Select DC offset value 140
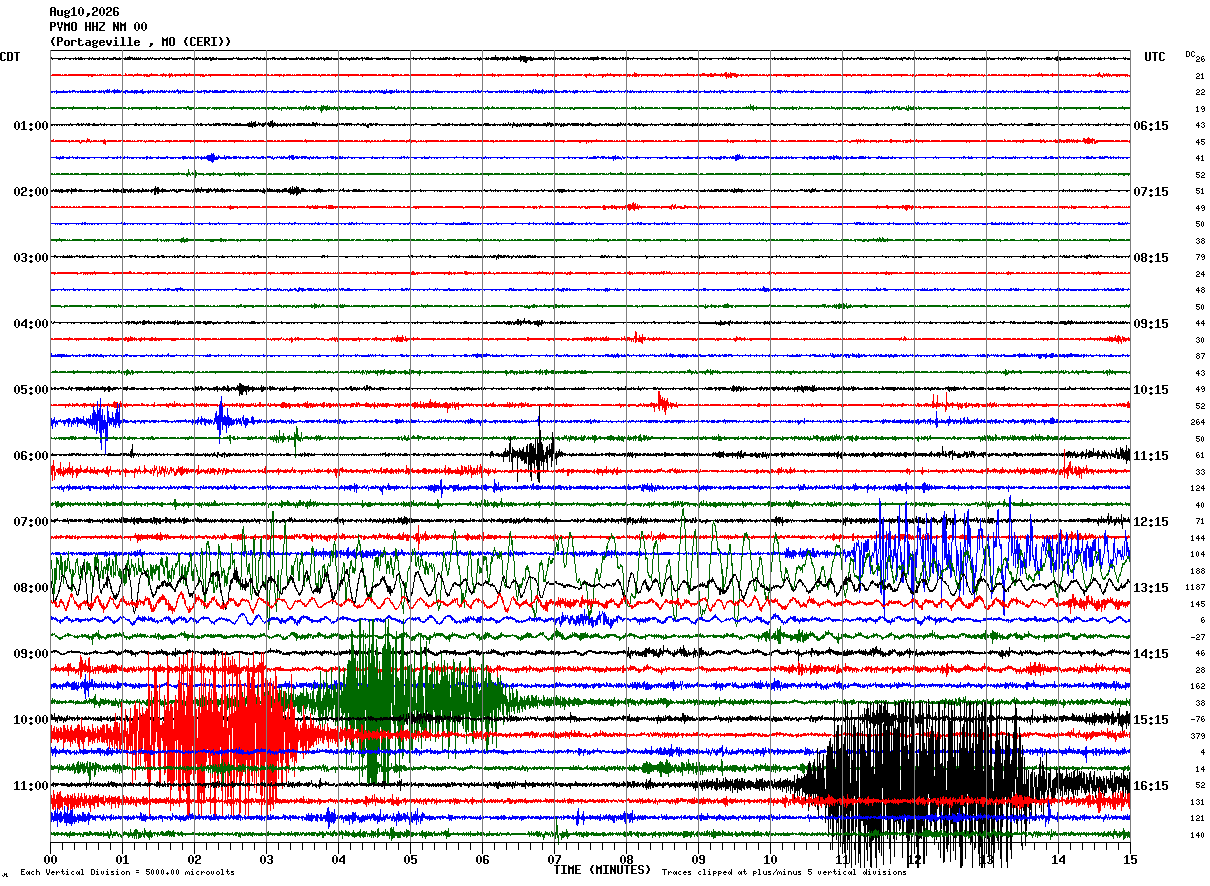Viewport: 1210px width, 886px height. pyautogui.click(x=1198, y=835)
